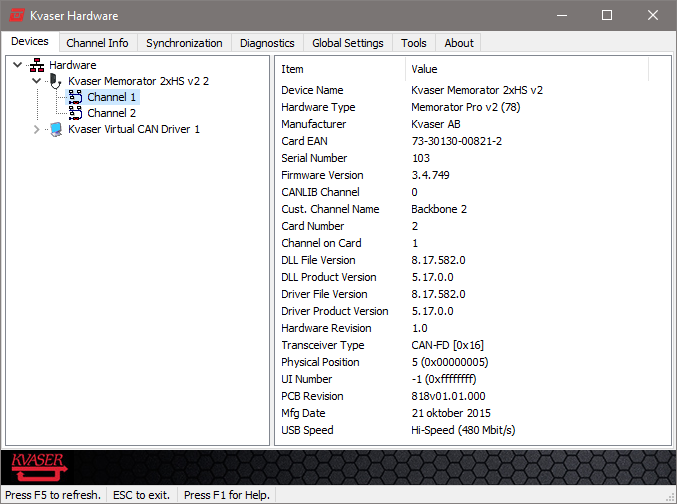Maximize the Kvaser Hardware window
The height and width of the screenshot is (504, 677).
click(x=607, y=16)
